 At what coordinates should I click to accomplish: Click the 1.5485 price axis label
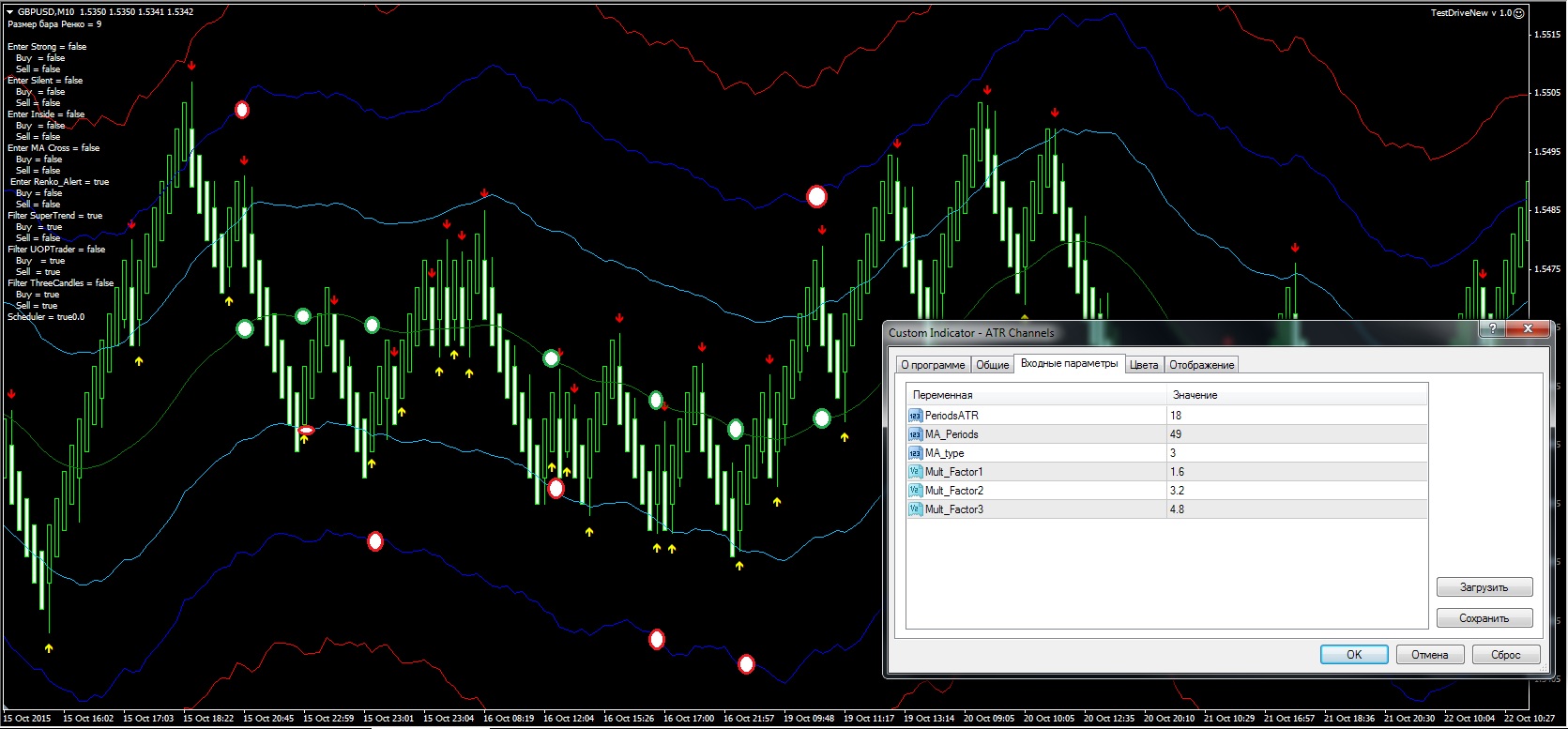click(1547, 210)
